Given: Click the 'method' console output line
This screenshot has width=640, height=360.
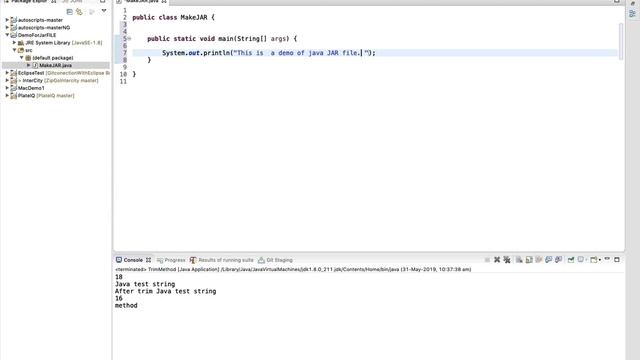Looking at the screenshot, I should pos(126,306).
